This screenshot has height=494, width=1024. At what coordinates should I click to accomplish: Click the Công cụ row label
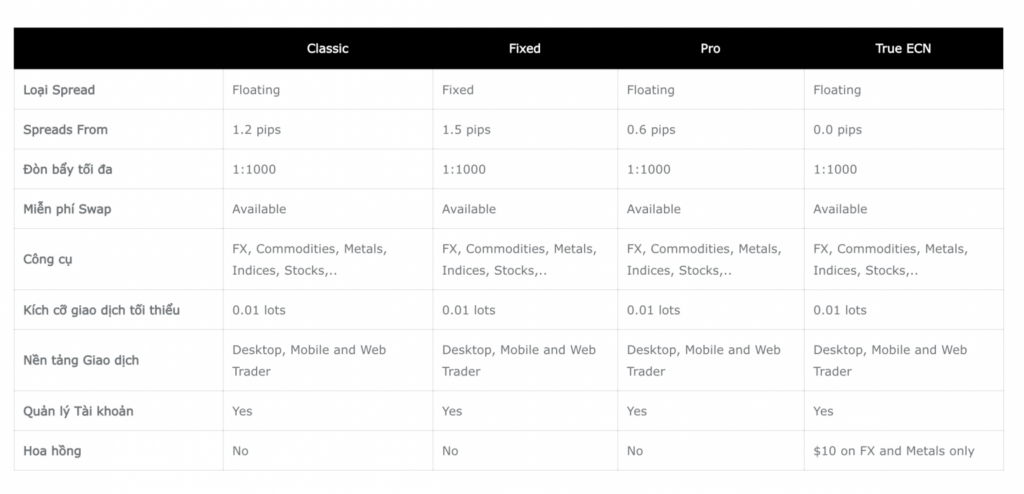point(48,260)
